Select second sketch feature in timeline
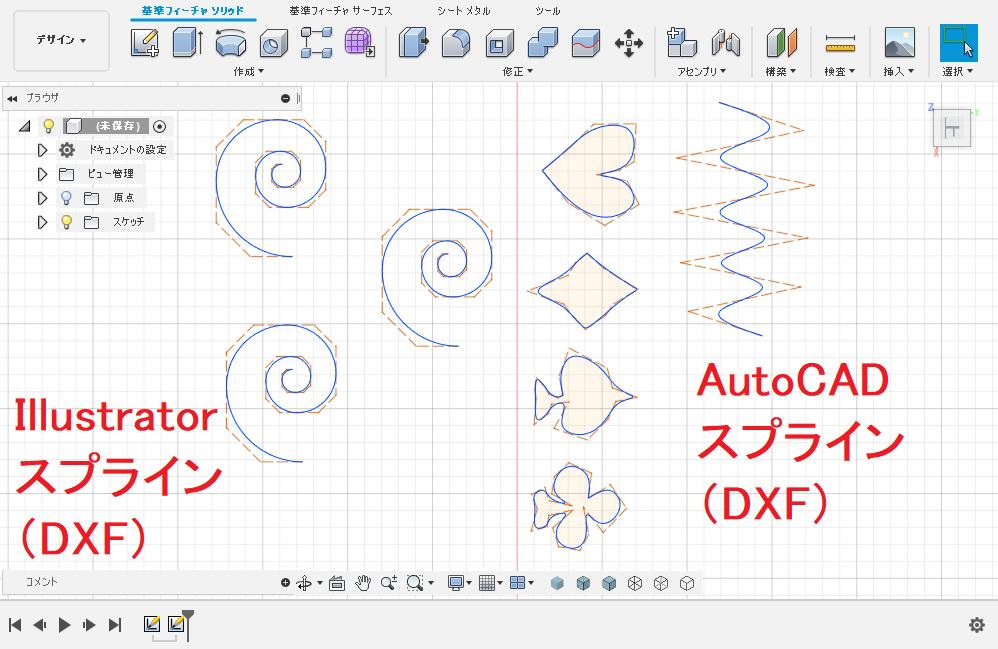Viewport: 998px width, 649px height. click(176, 624)
